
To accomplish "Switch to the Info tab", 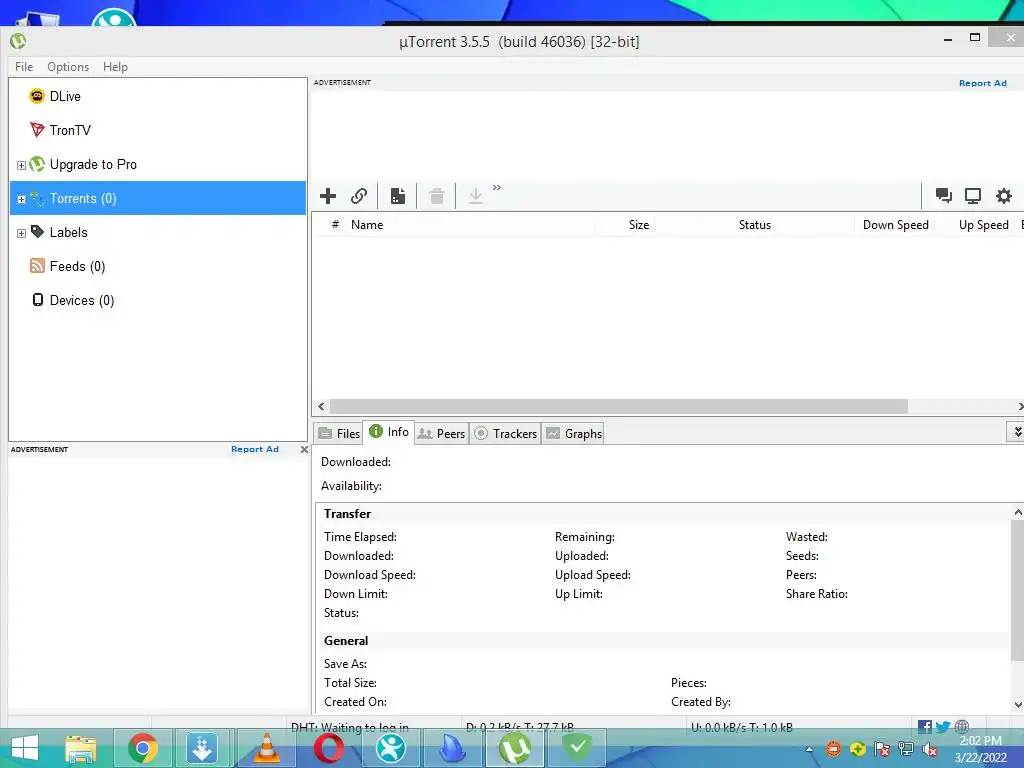I will pos(389,432).
